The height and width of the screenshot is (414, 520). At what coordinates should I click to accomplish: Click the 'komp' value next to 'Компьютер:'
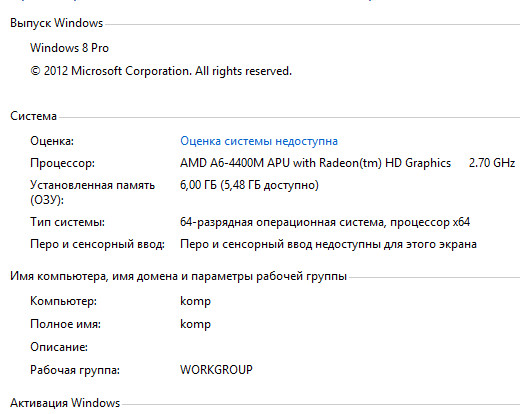(x=195, y=301)
